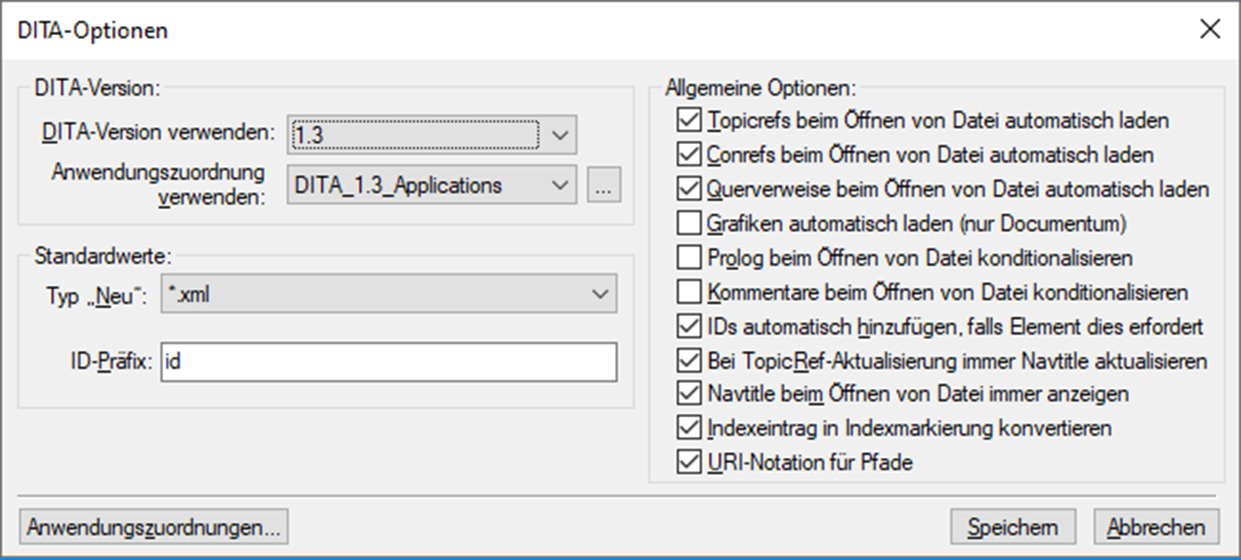1241x560 pixels.
Task: Click the ellipsis browse button
Action: (x=604, y=185)
